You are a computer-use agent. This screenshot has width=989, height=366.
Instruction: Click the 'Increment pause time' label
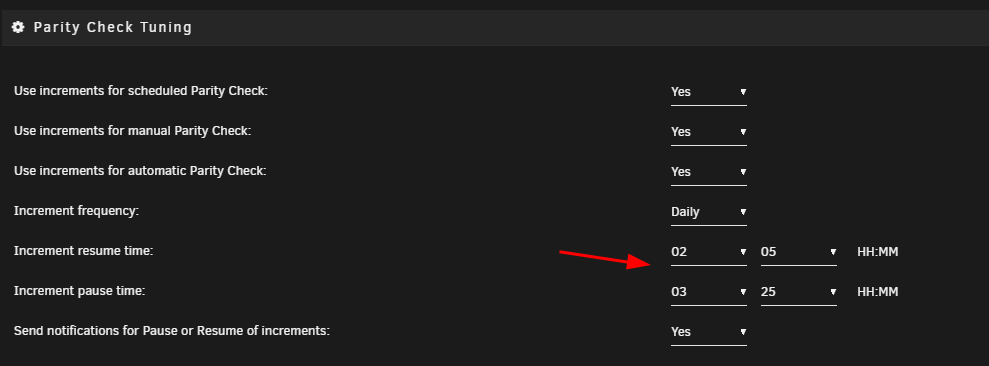(79, 291)
